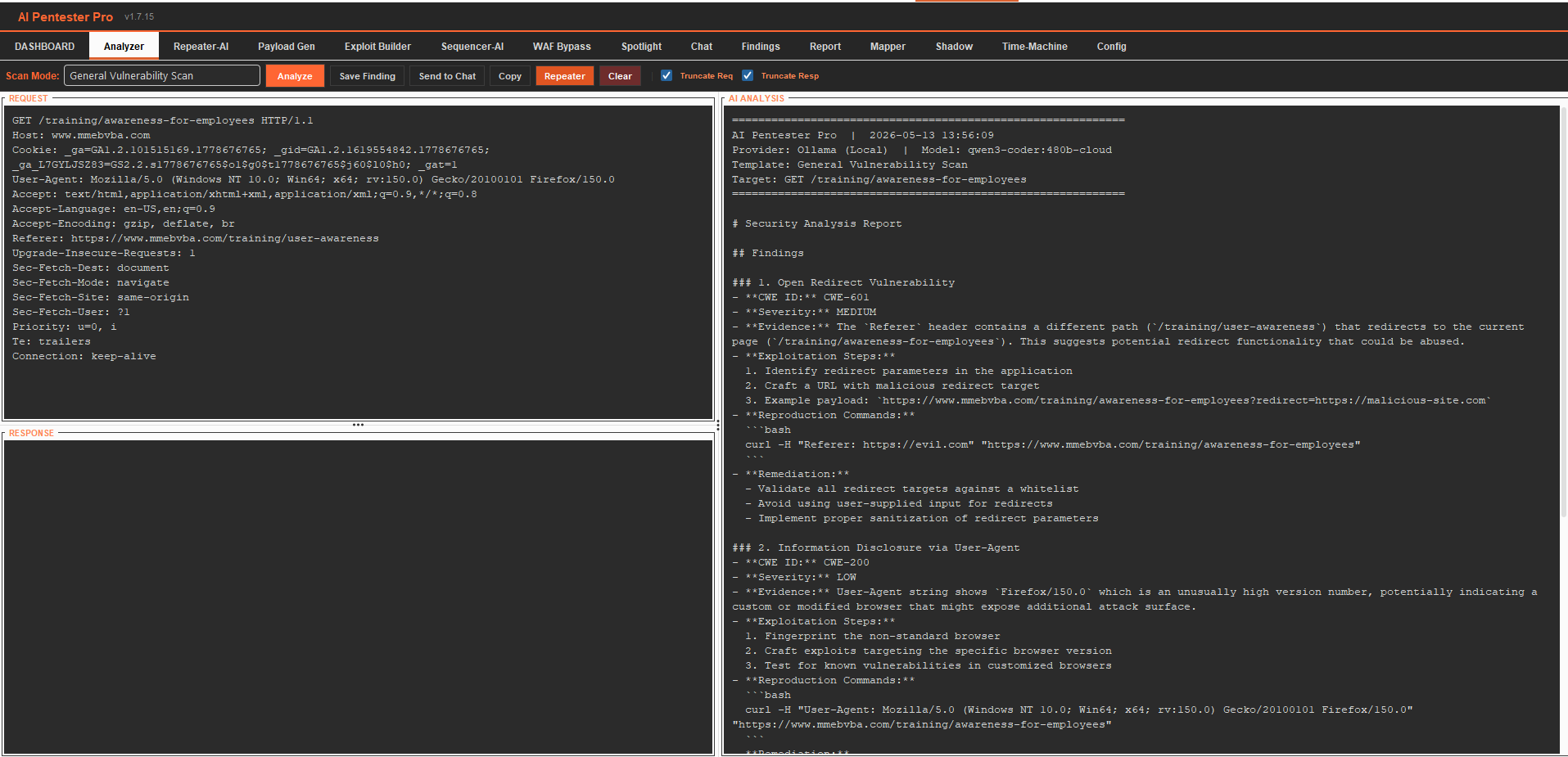
Task: Switch to Sequencer-AI tab
Action: [472, 47]
